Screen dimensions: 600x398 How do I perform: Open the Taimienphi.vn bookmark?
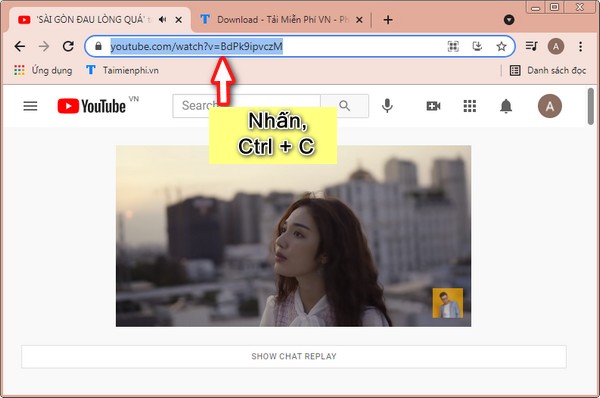[x=122, y=70]
